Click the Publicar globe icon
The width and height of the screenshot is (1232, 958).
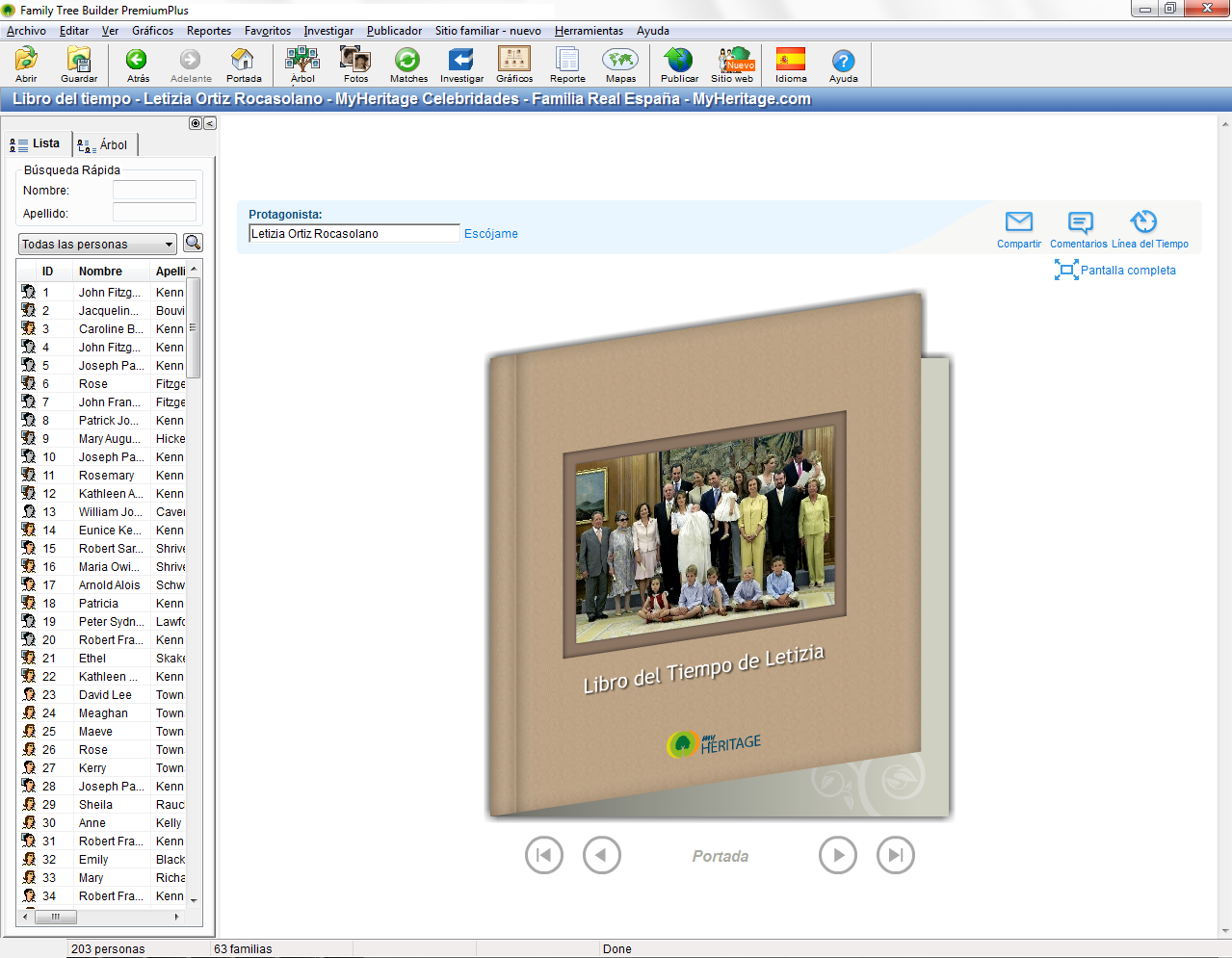coord(679,65)
